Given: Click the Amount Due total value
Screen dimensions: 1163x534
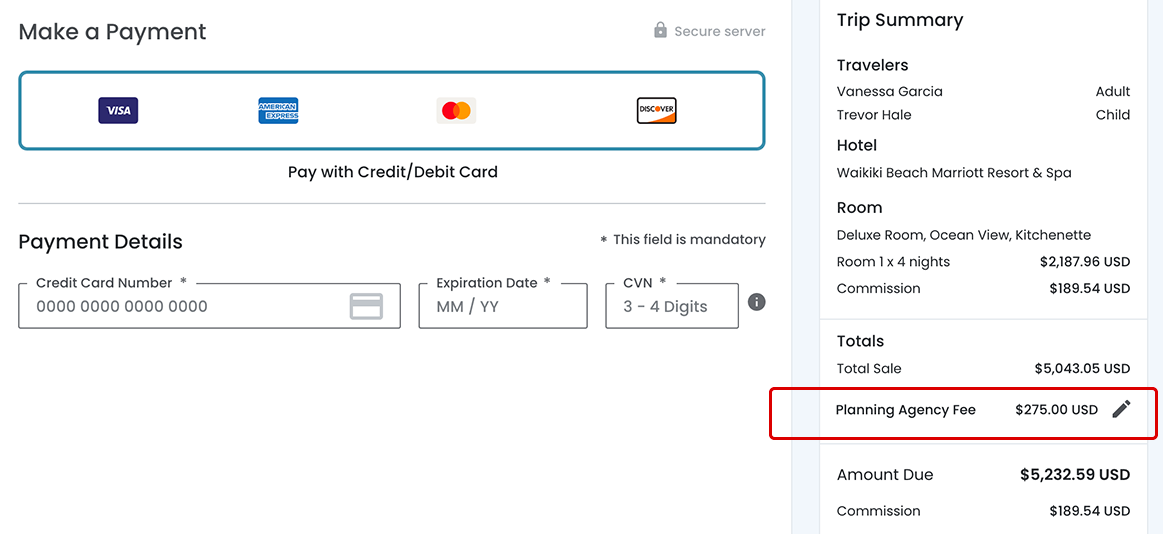Looking at the screenshot, I should pos(1074,475).
